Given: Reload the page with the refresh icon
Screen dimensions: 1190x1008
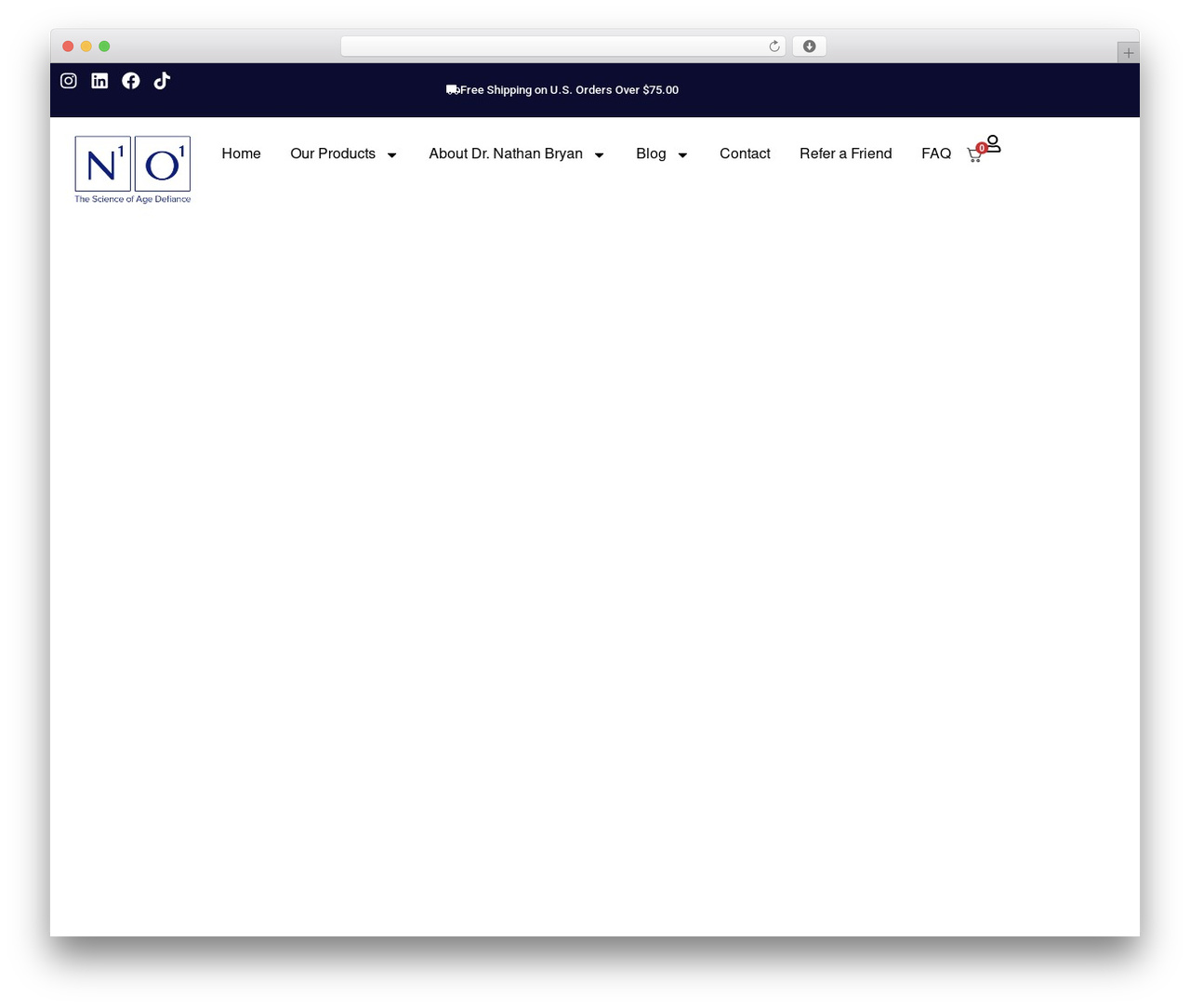Looking at the screenshot, I should point(774,46).
